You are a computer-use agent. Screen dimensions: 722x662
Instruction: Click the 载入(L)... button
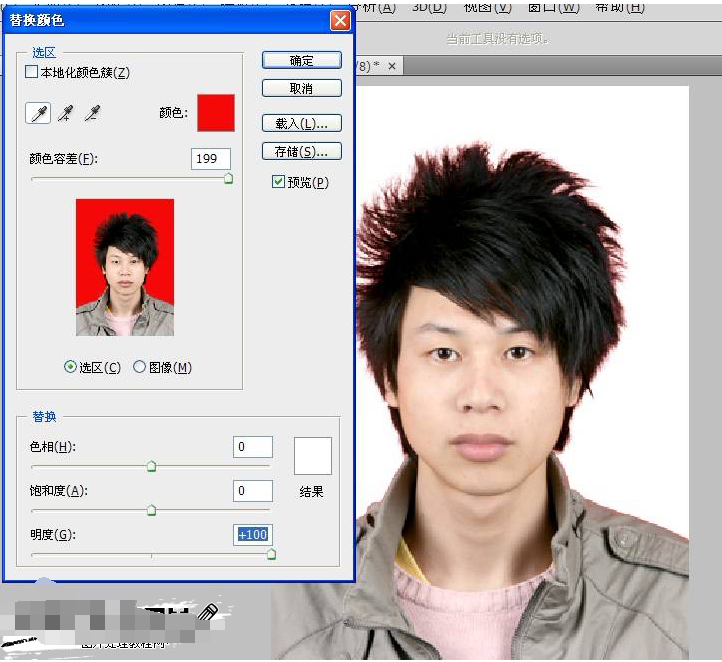[302, 123]
